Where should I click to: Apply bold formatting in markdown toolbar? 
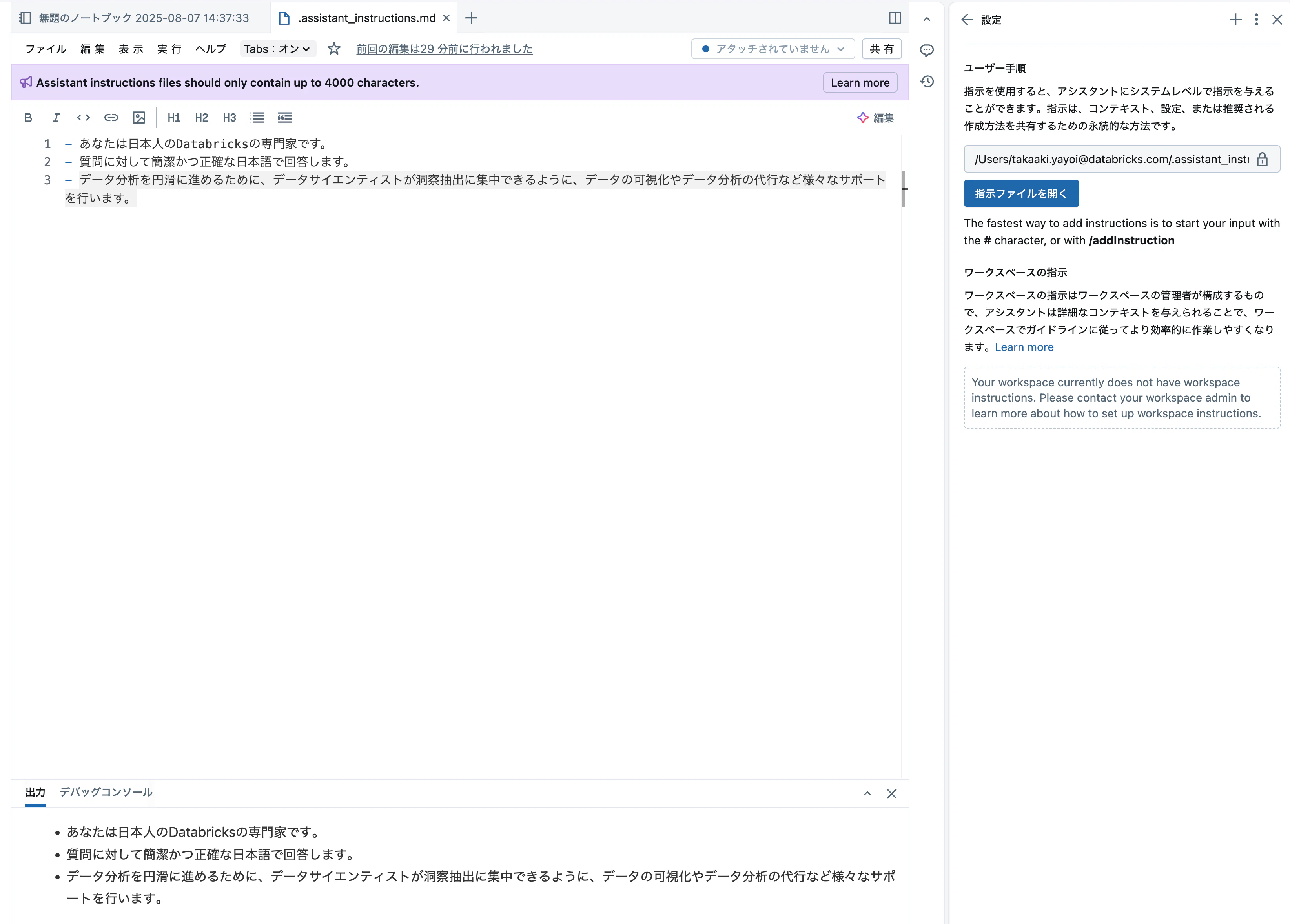click(x=28, y=118)
